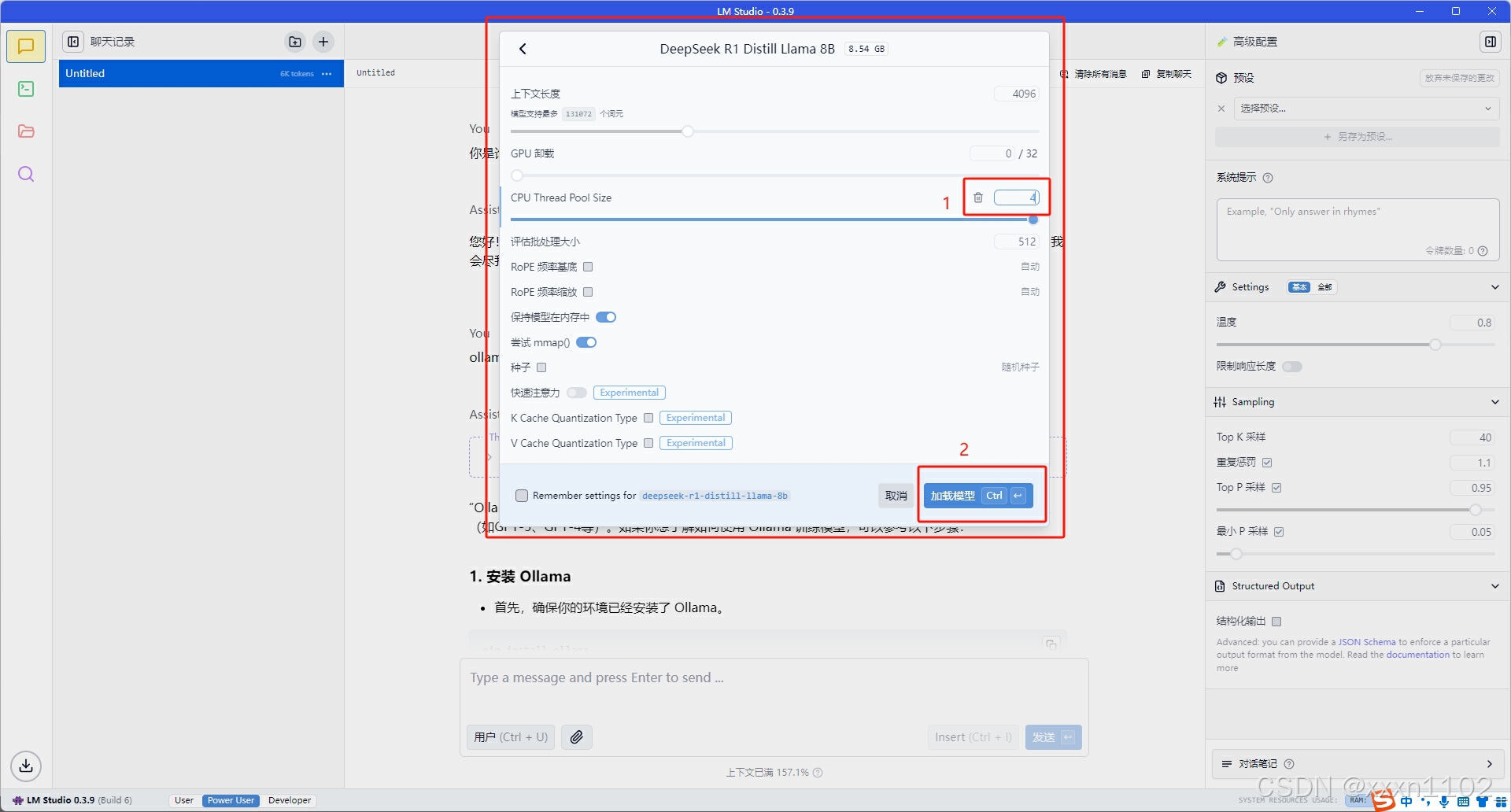Toggle the try mmap() switch

click(x=586, y=342)
